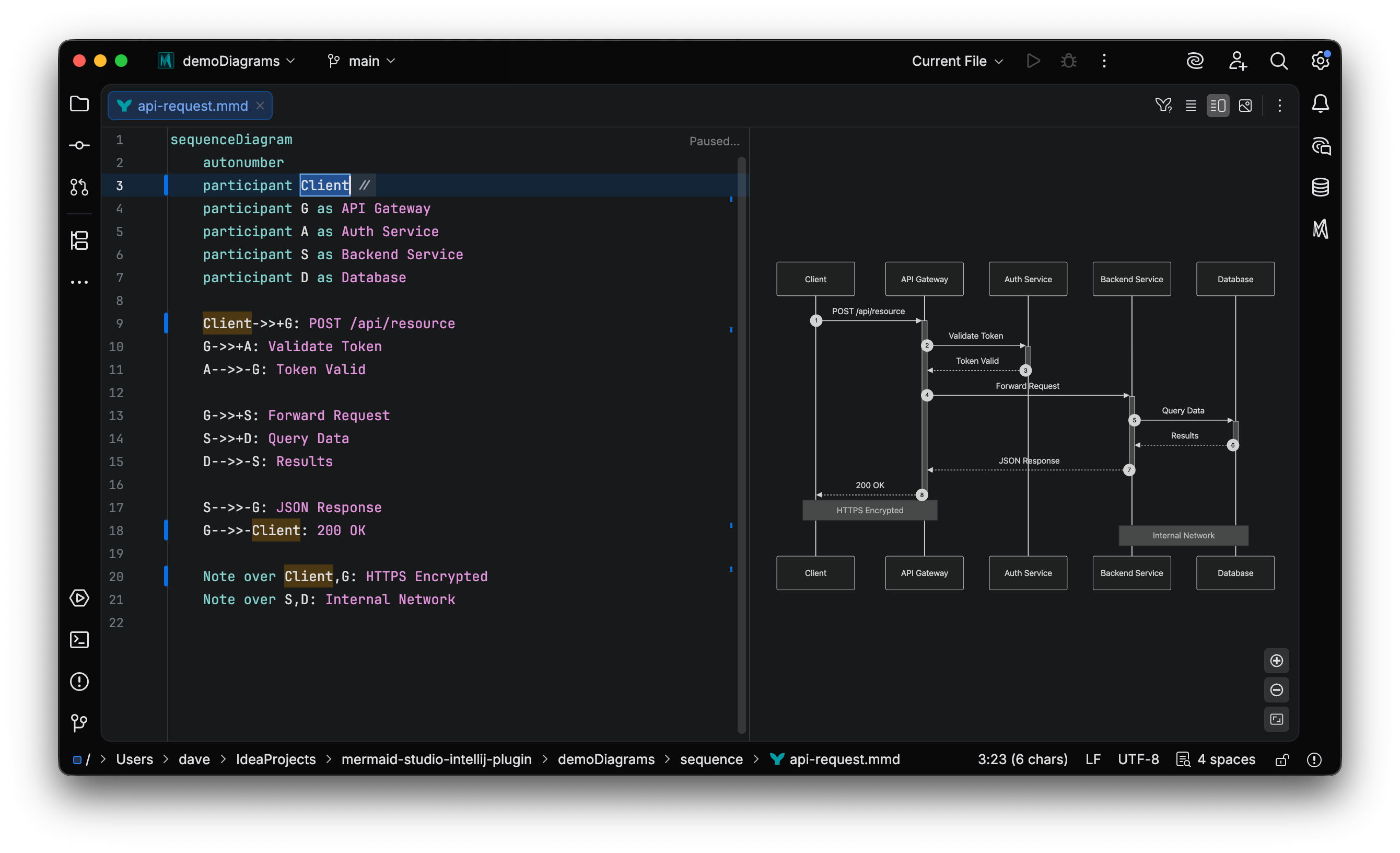Click the Paused... inspection status

point(714,141)
